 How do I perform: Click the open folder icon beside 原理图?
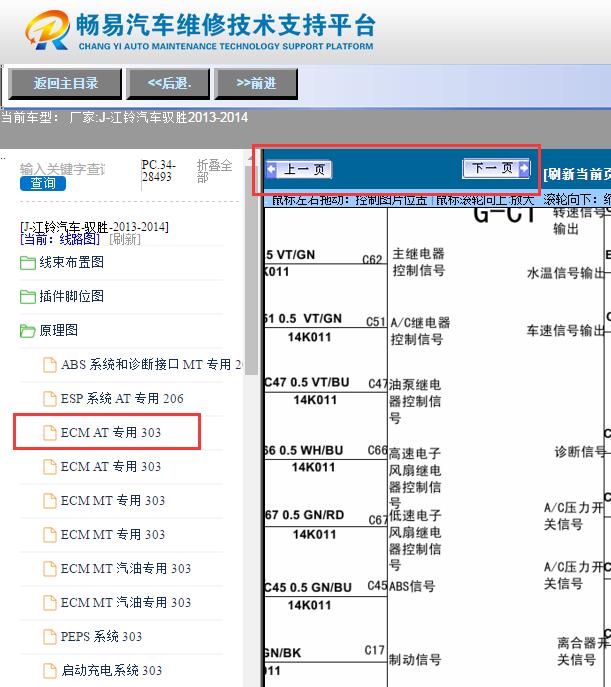(28, 331)
